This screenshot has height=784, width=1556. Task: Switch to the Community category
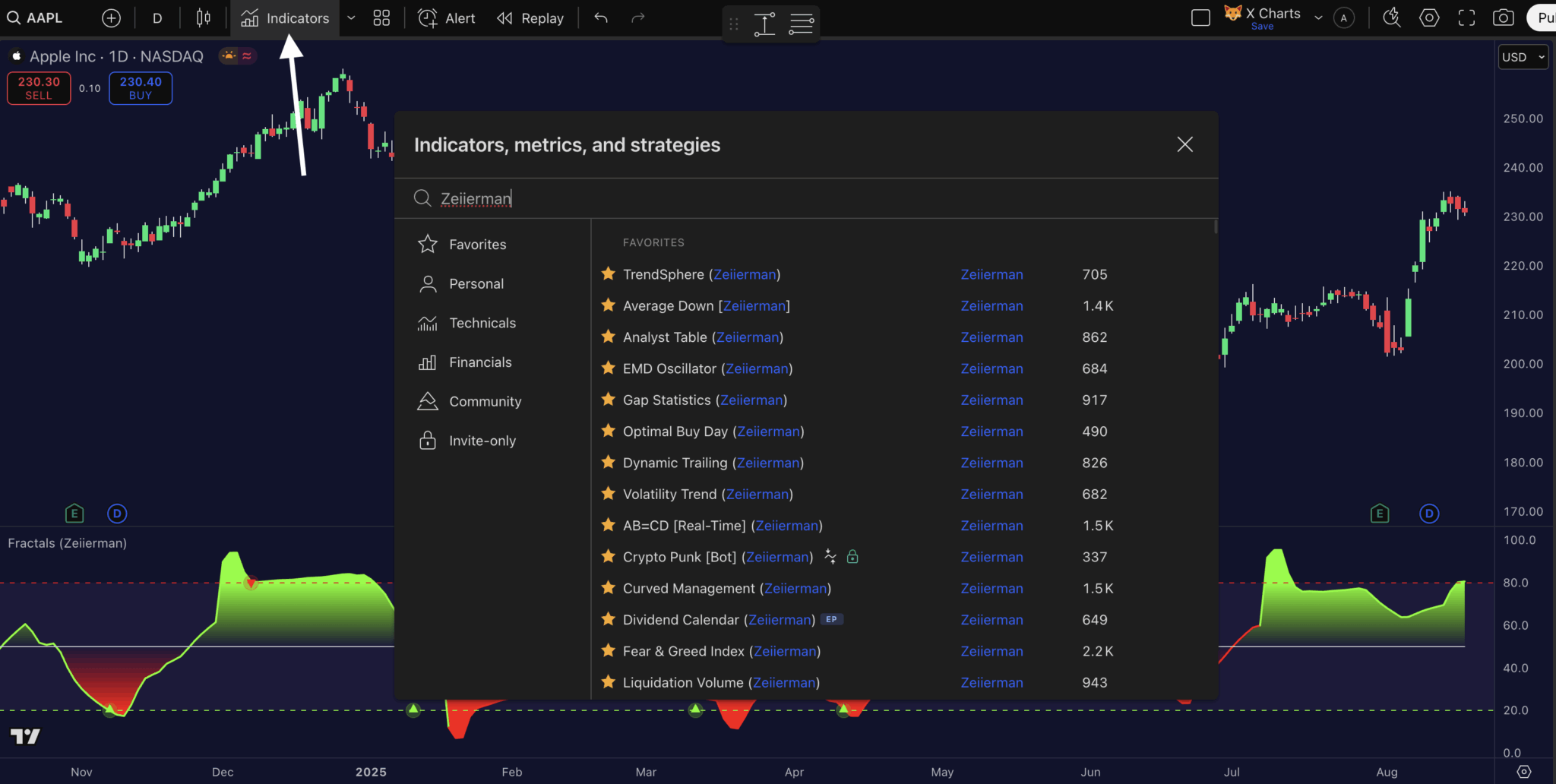pos(485,401)
